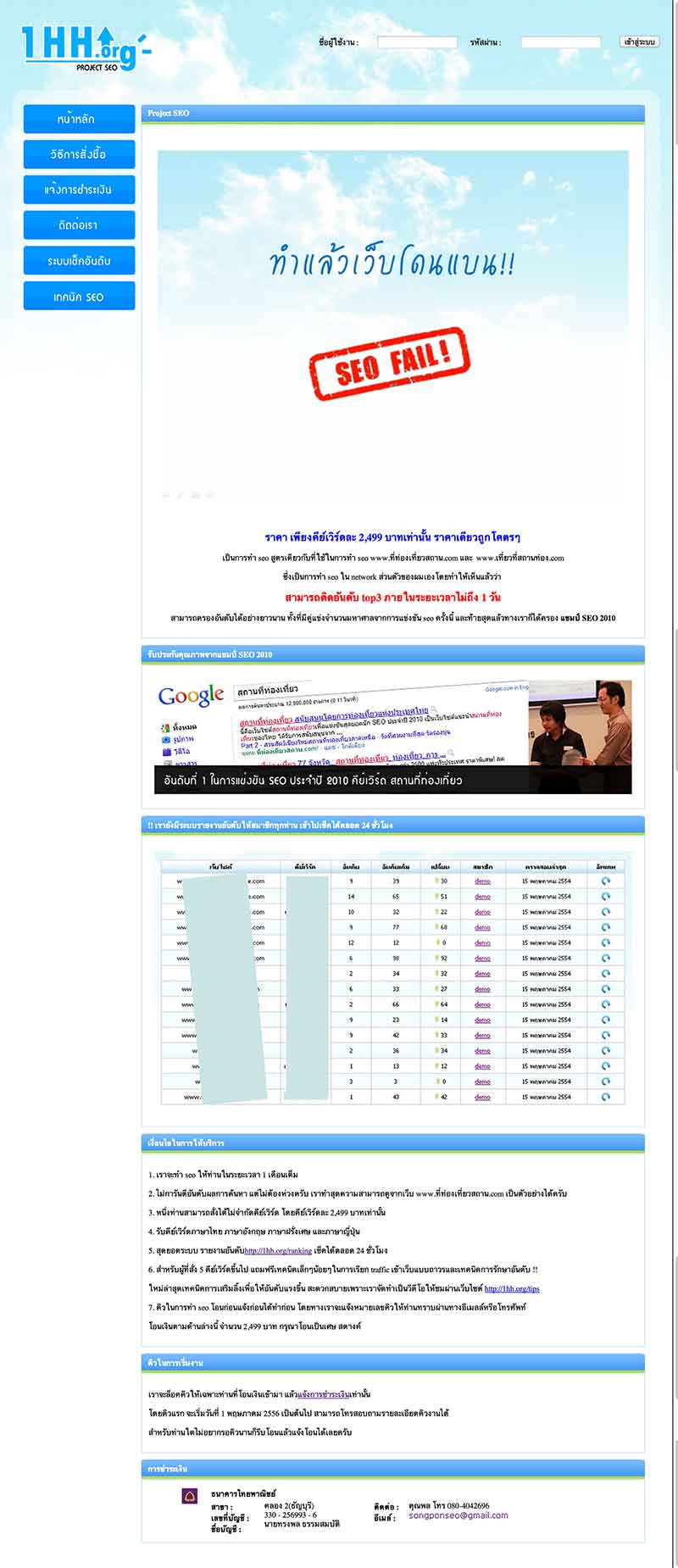This screenshot has height=1568, width=678.
Task: Click the refresh icon in the first ranking row
Action: (x=605, y=881)
